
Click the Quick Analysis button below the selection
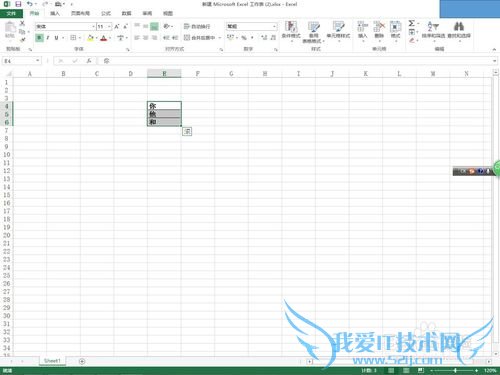click(x=187, y=131)
